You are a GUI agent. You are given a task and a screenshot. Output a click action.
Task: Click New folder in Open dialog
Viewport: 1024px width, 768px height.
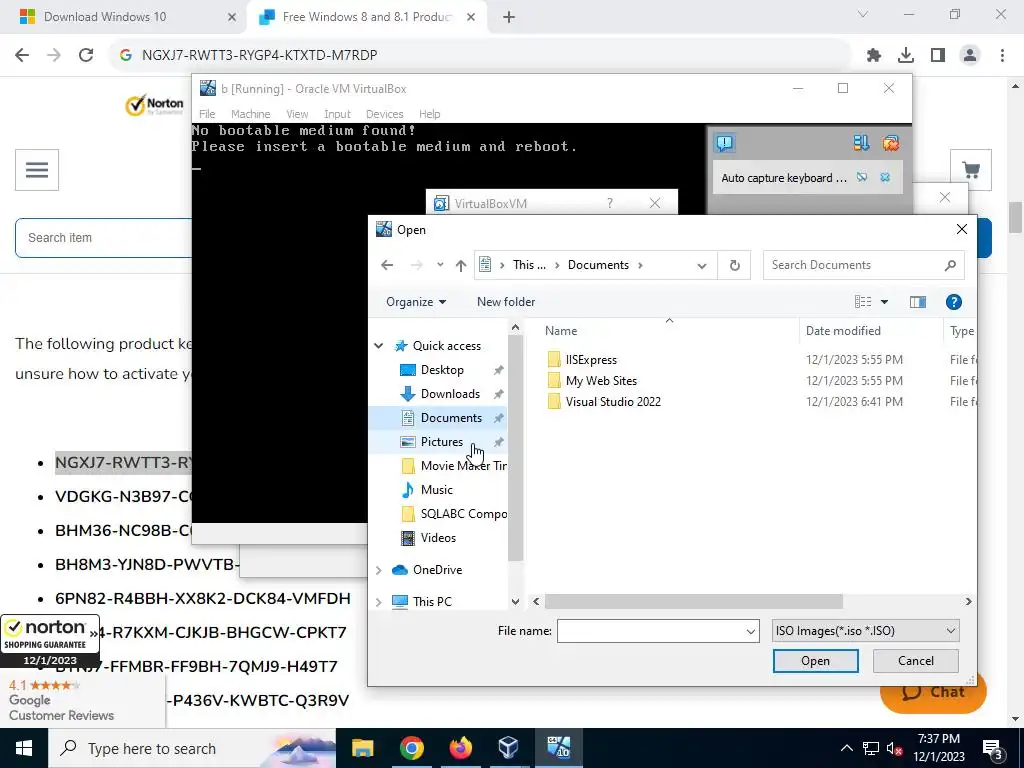(506, 302)
